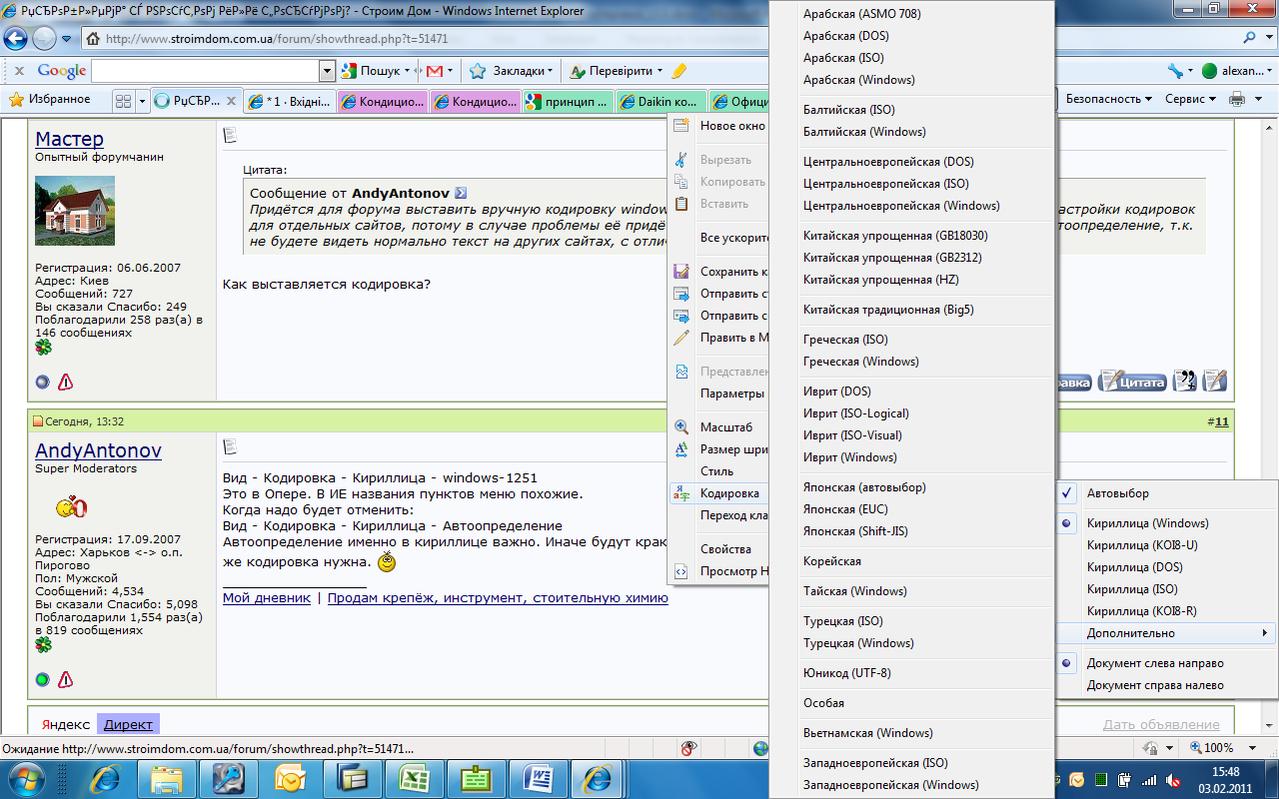This screenshot has width=1279, height=799.
Task: Click the Закладки star icon in Google toolbar
Action: [478, 71]
